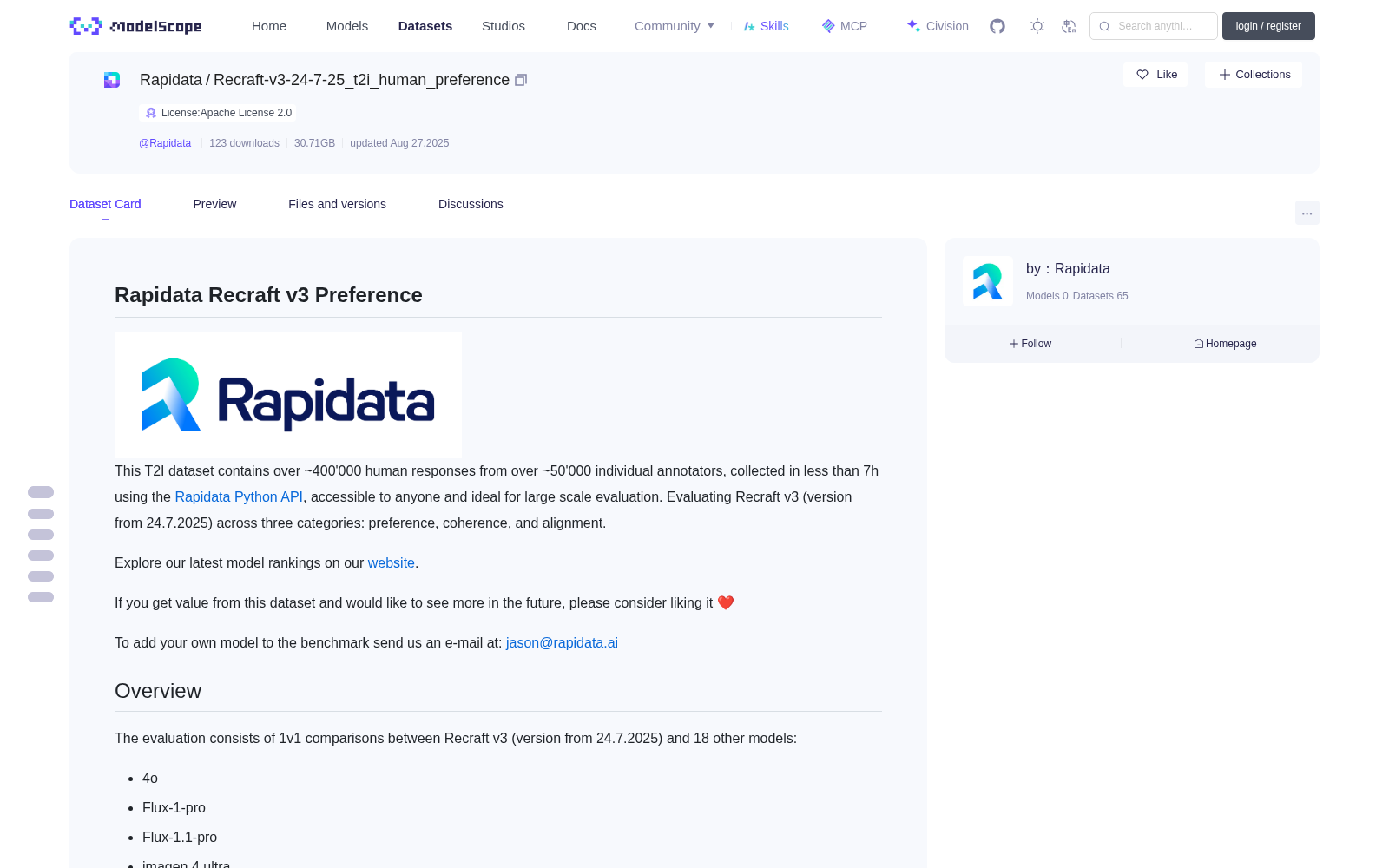Add dataset to Collections
The image size is (1389, 868).
pyautogui.click(x=1254, y=75)
